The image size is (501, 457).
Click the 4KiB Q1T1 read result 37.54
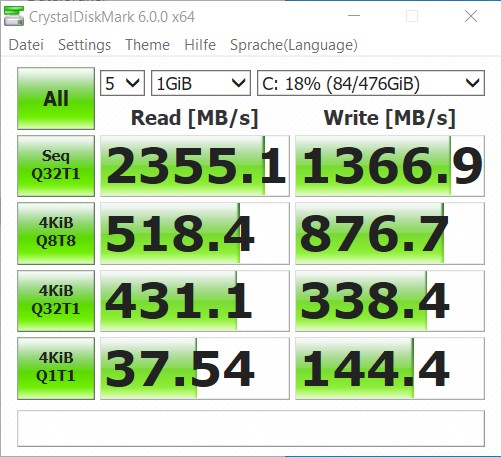[x=195, y=368]
